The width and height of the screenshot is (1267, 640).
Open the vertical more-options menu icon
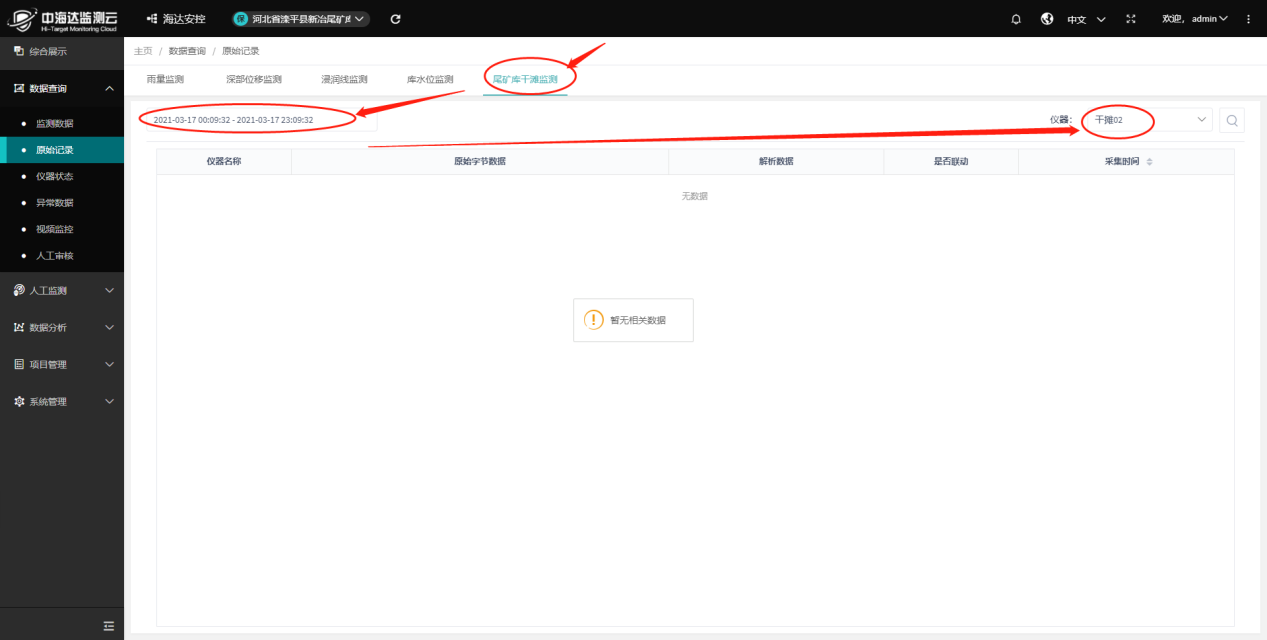pos(1248,19)
